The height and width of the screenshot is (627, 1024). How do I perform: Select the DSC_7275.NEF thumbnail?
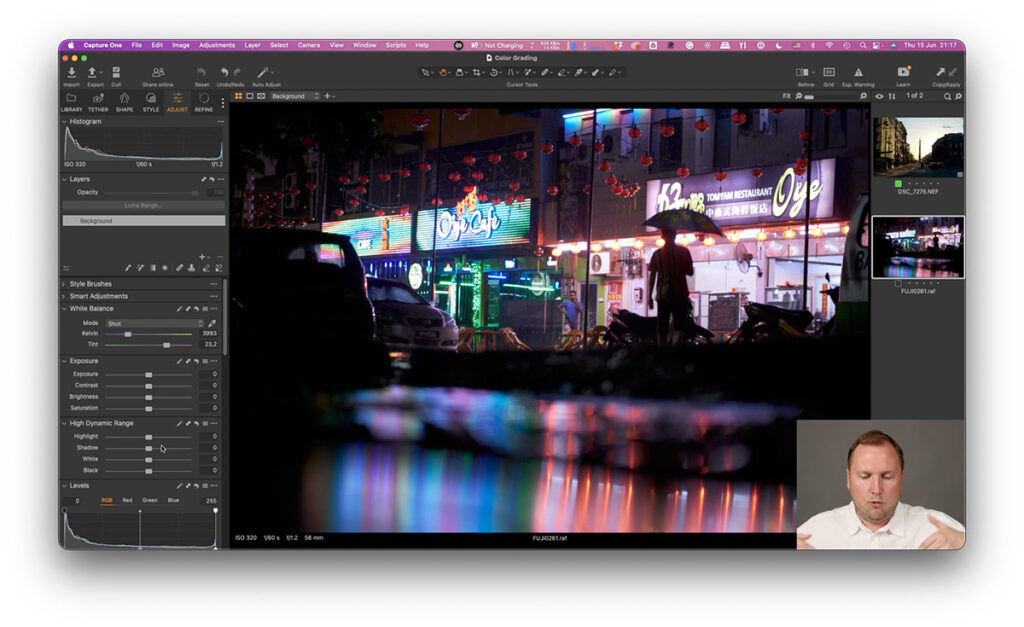click(918, 147)
